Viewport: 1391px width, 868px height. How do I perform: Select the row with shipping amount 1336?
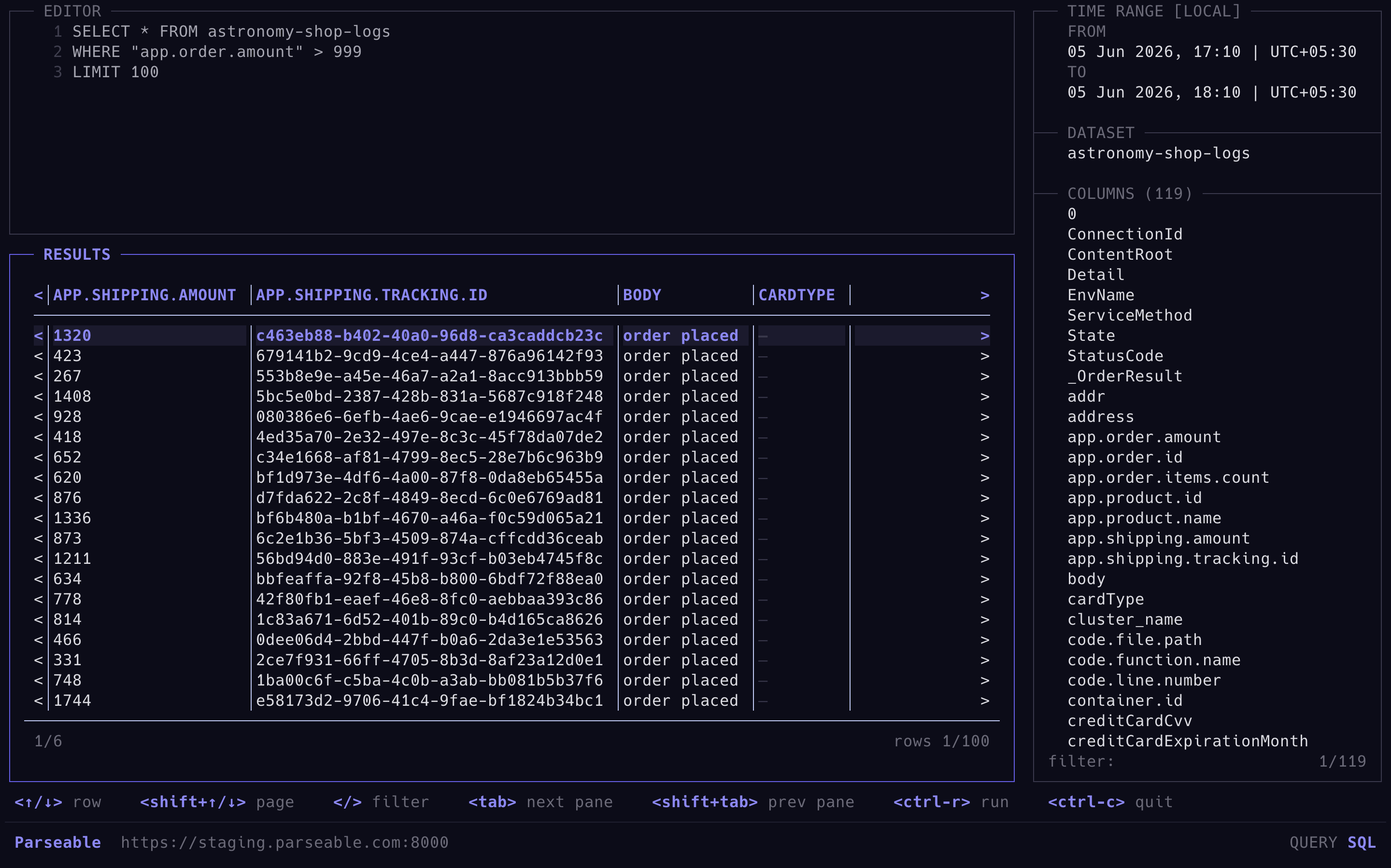coord(511,518)
